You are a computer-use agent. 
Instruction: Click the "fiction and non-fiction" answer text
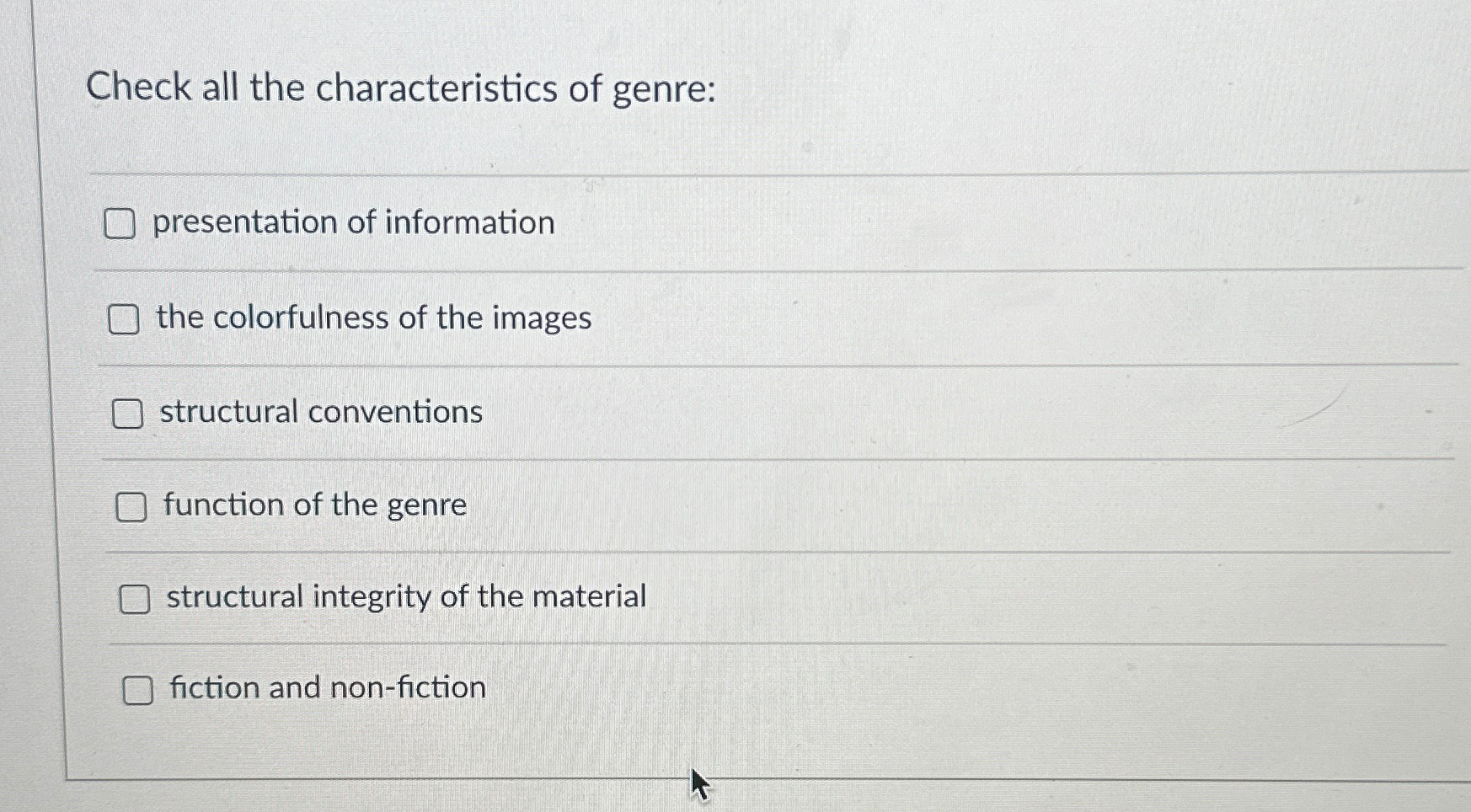pyautogui.click(x=326, y=689)
